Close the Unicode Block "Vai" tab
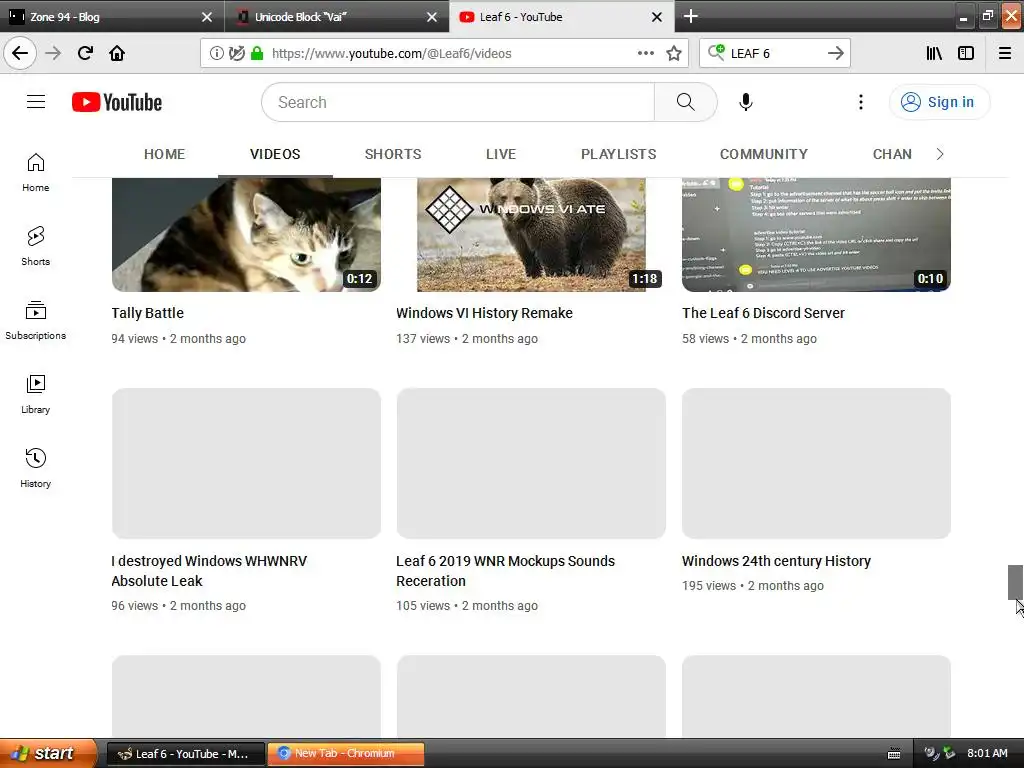This screenshot has width=1024, height=768. 432,17
